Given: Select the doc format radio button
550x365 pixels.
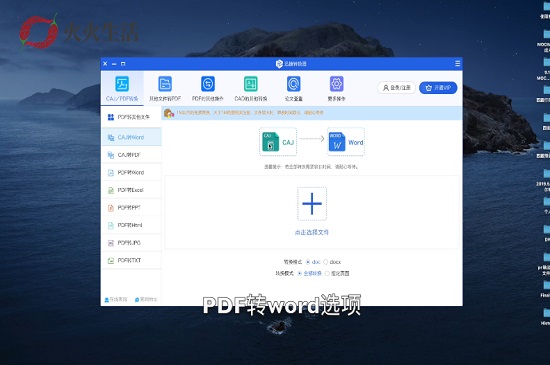Looking at the screenshot, I should point(308,262).
